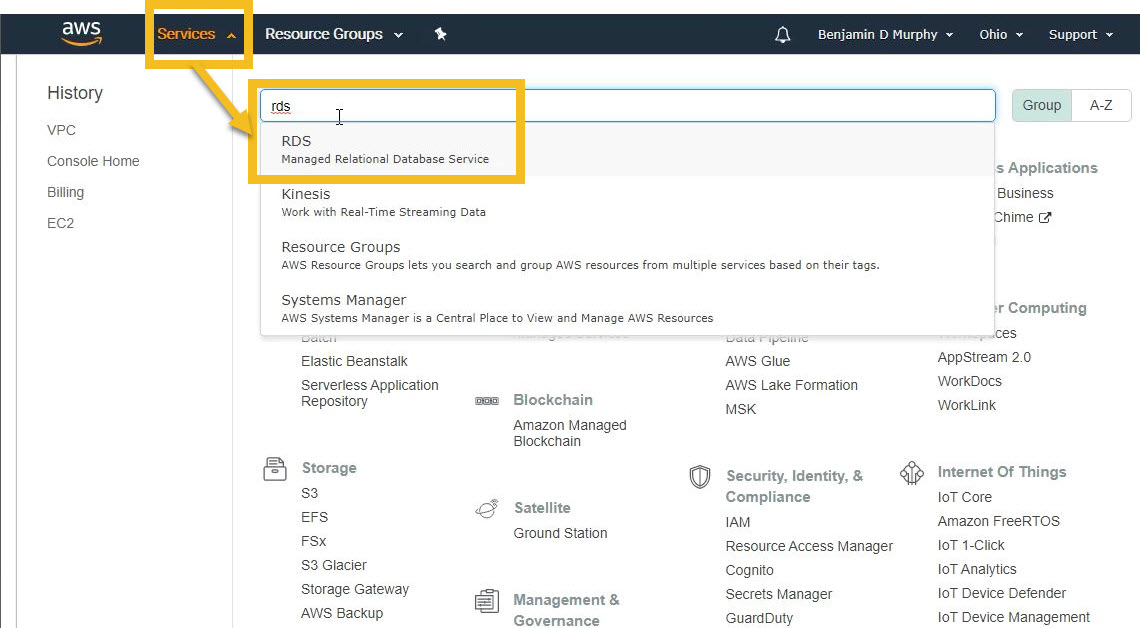Open IoT Core service
Image resolution: width=1140 pixels, height=628 pixels.
pyautogui.click(x=964, y=497)
